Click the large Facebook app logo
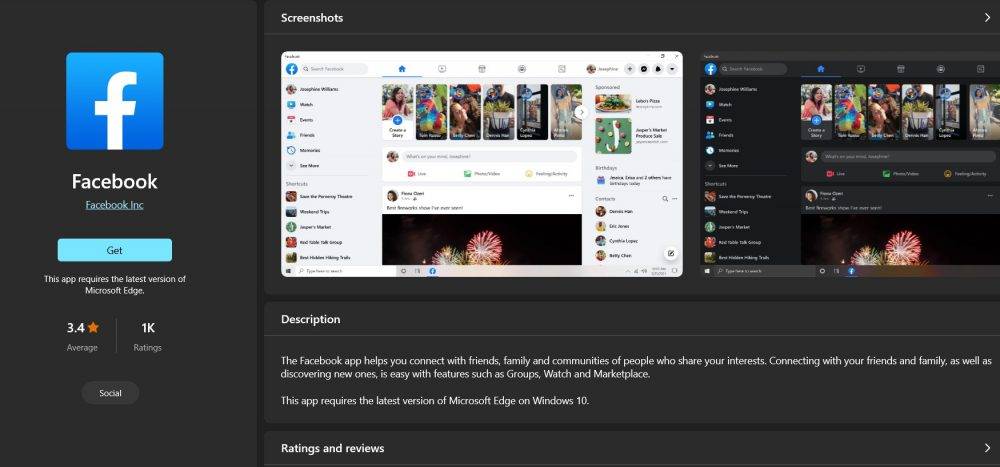This screenshot has width=1000, height=467. (x=115, y=101)
